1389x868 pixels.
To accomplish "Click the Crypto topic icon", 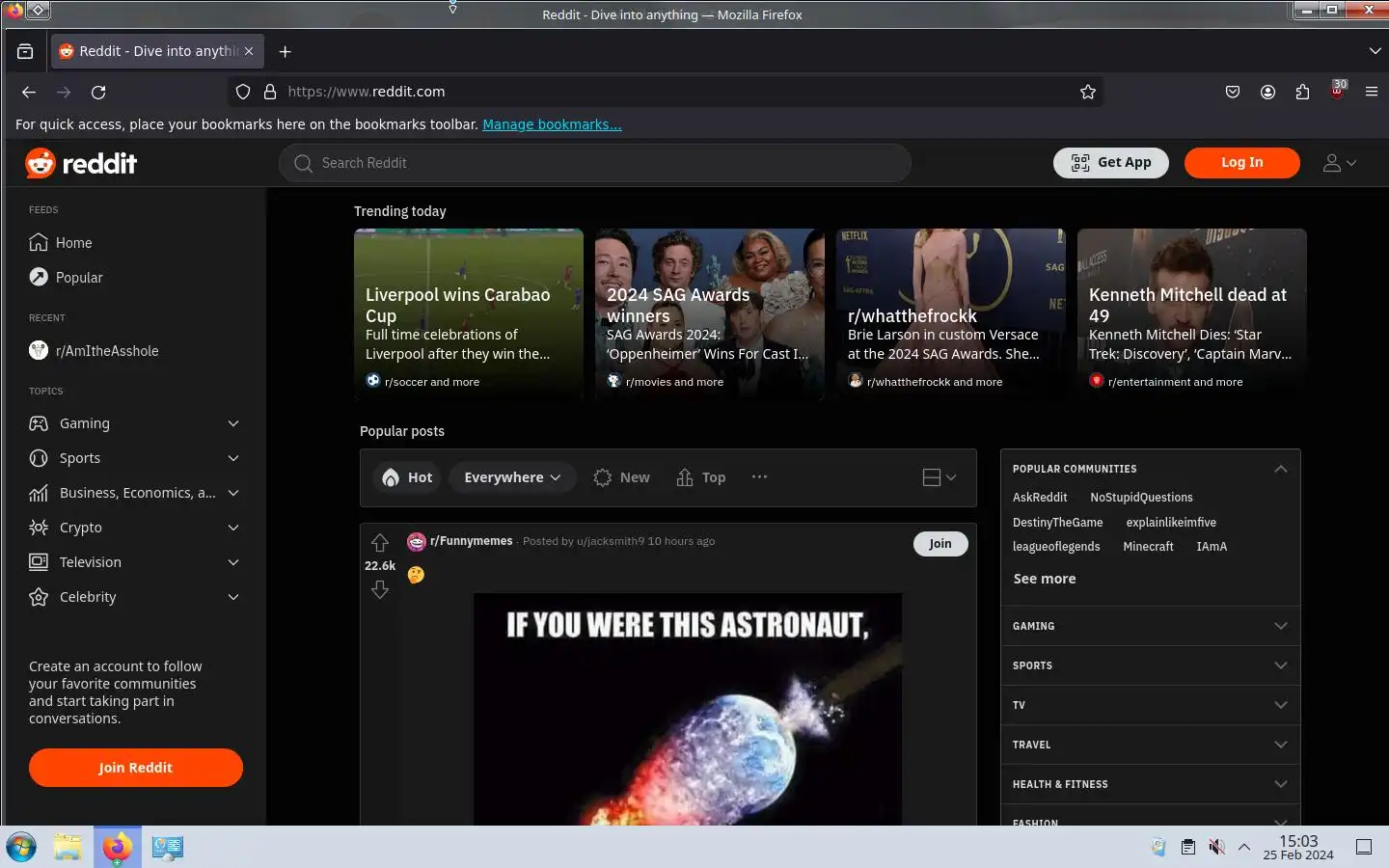I will [x=39, y=528].
